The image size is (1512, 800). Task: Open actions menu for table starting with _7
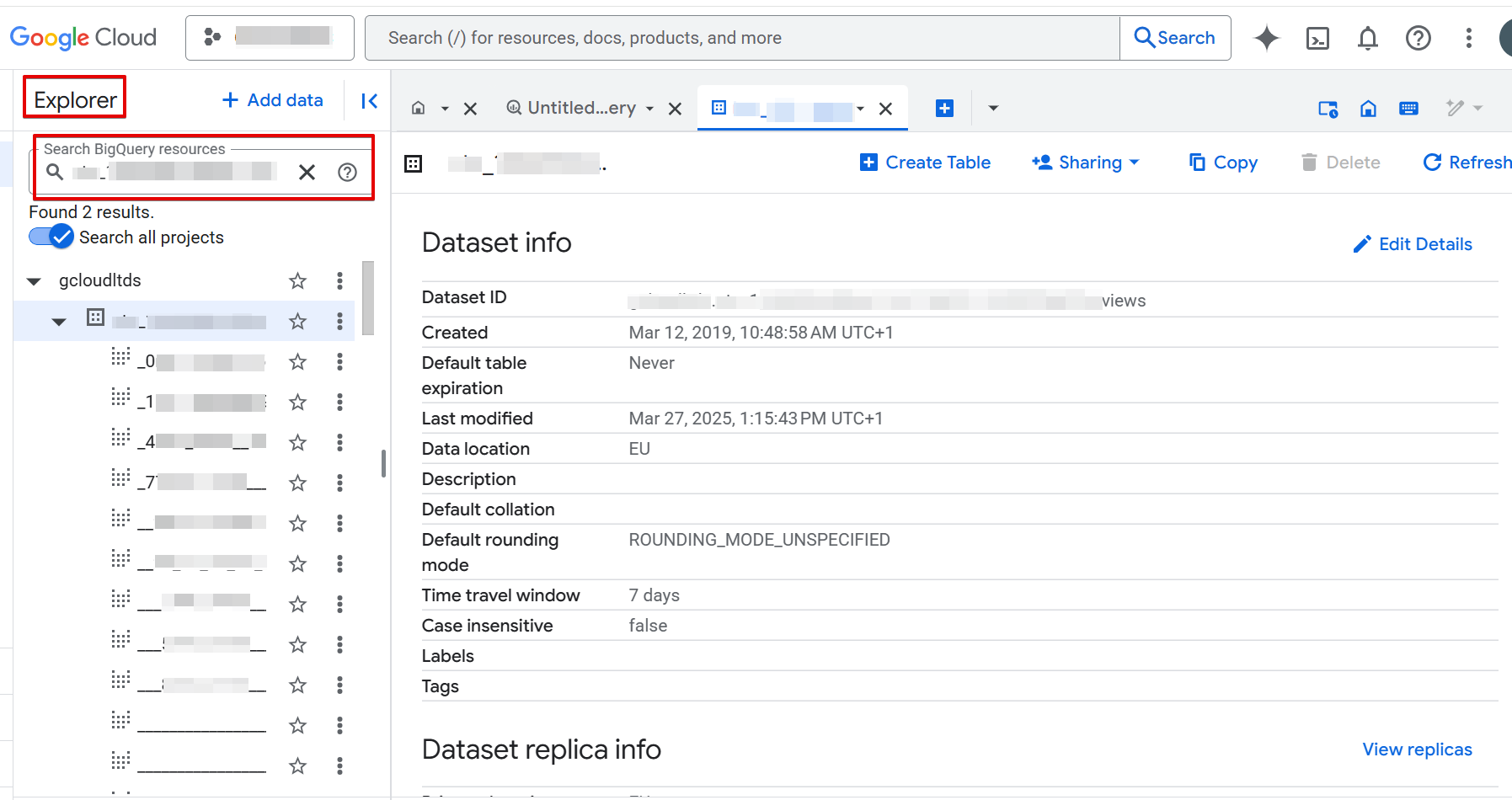[339, 483]
